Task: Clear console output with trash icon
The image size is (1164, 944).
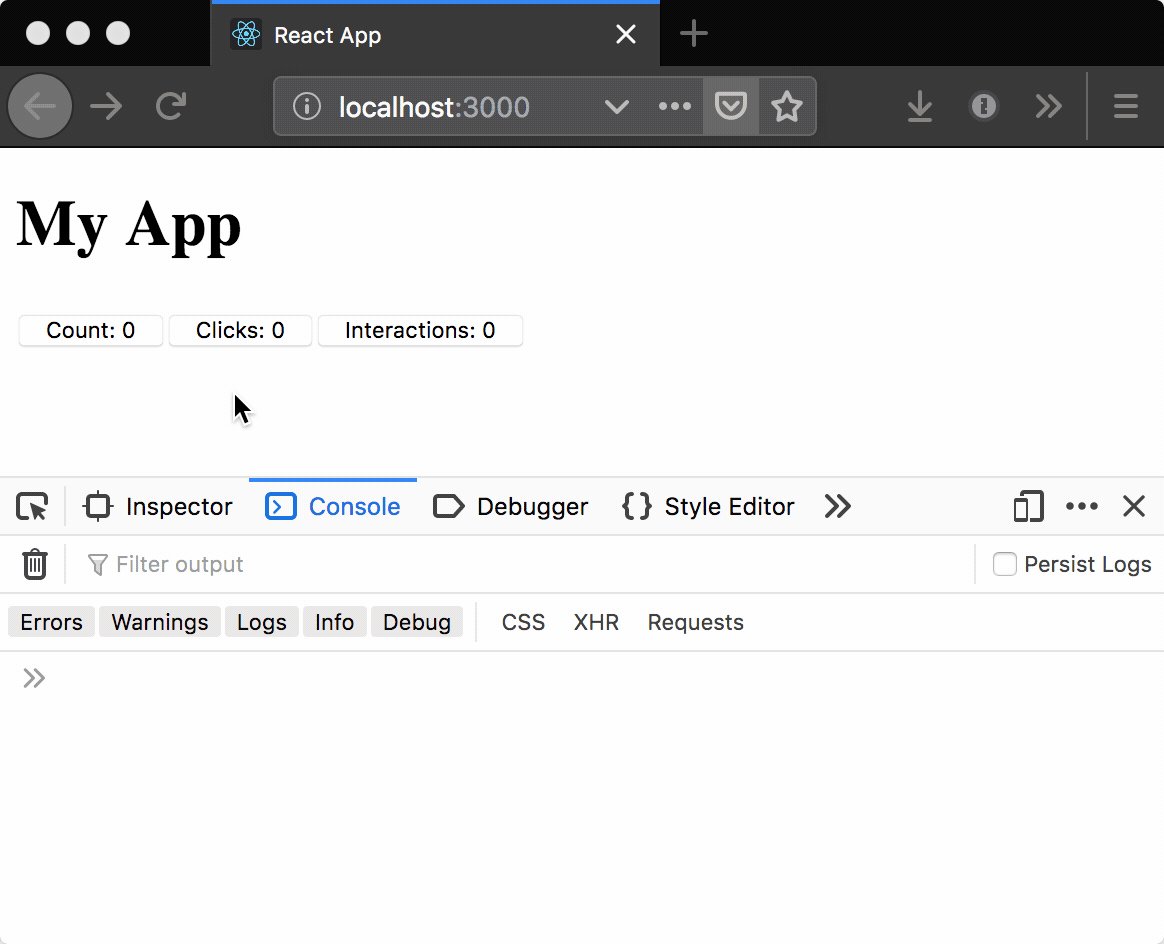Action: click(34, 564)
